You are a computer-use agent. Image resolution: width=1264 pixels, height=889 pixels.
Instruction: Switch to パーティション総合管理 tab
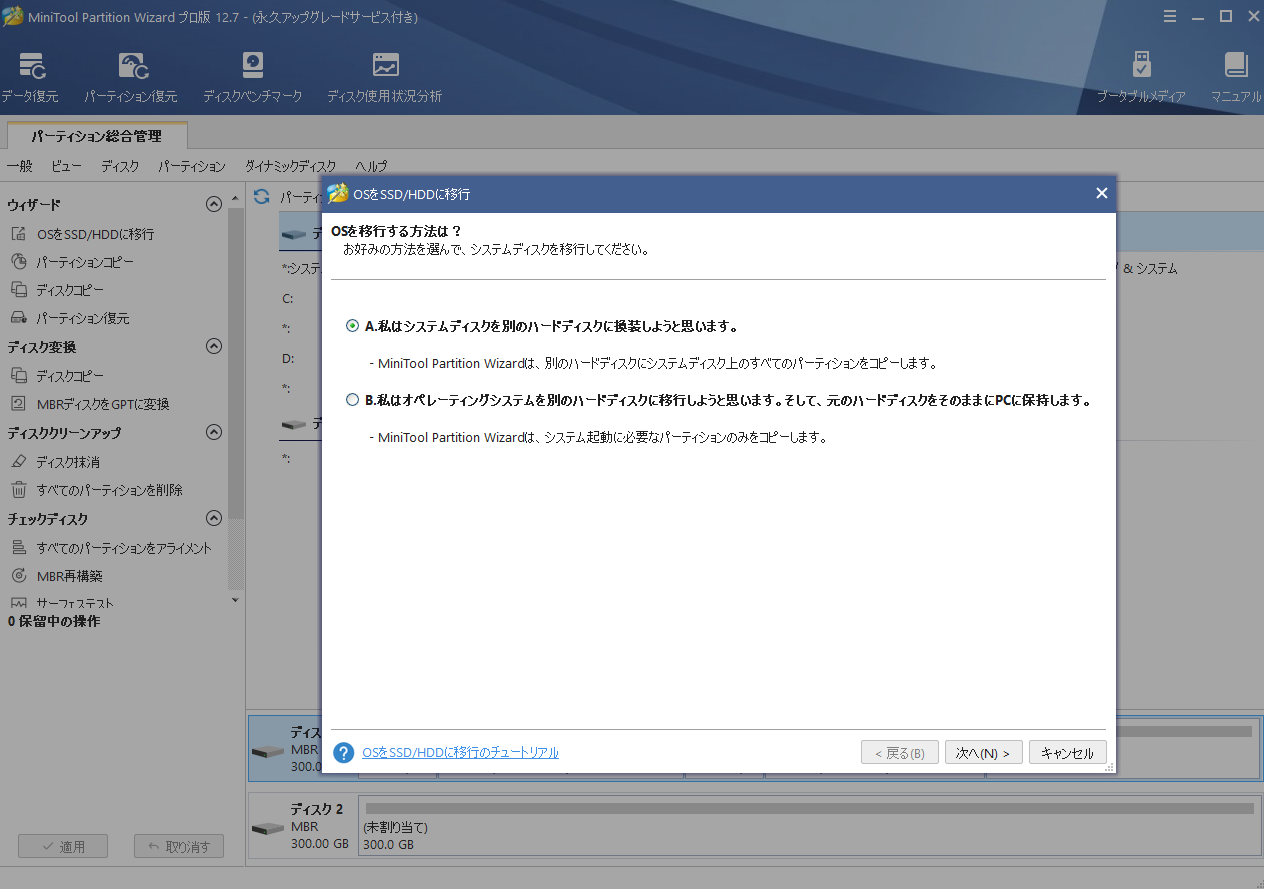point(96,136)
